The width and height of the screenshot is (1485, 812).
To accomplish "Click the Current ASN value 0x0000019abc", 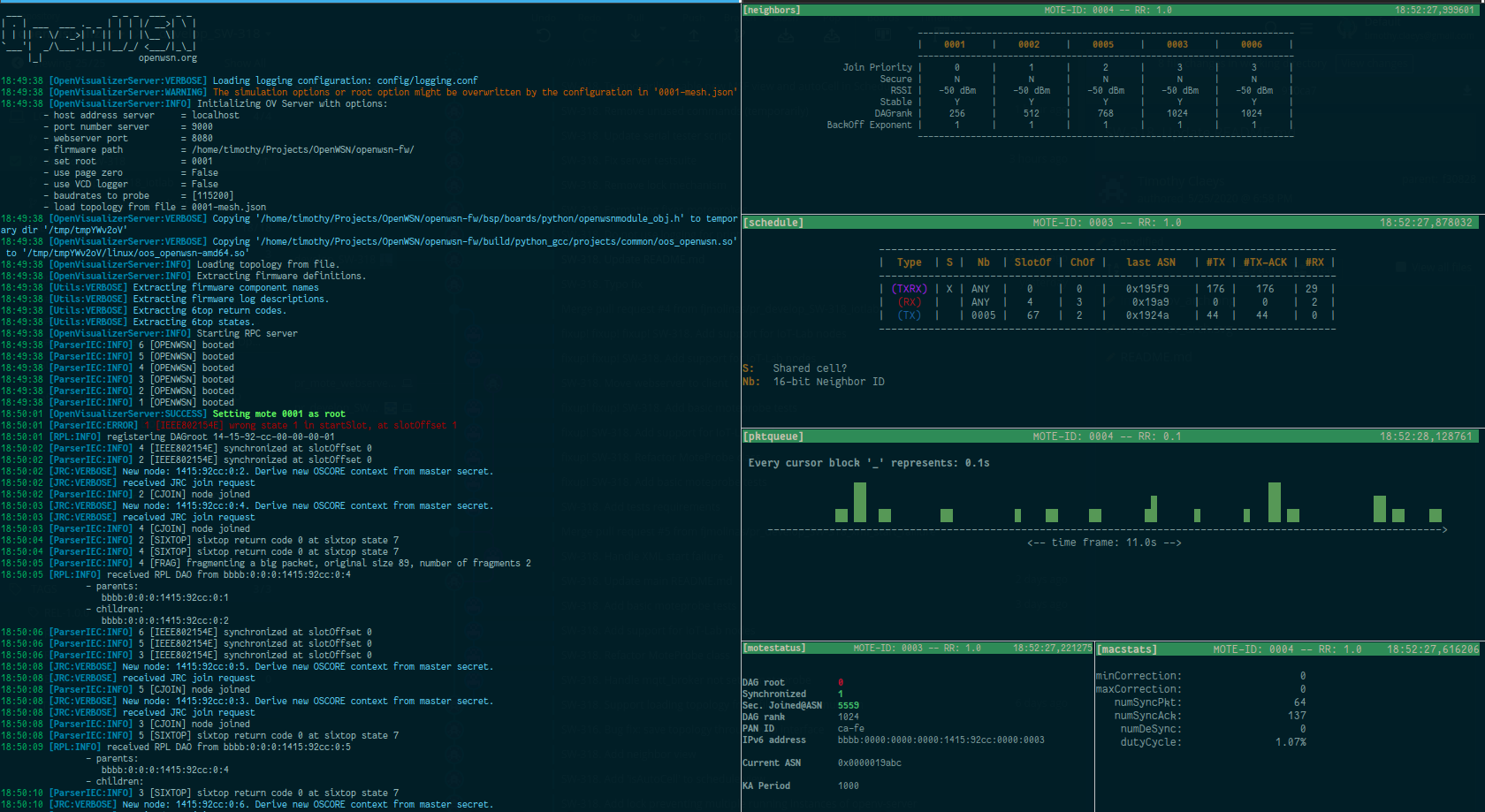I will coord(869,763).
